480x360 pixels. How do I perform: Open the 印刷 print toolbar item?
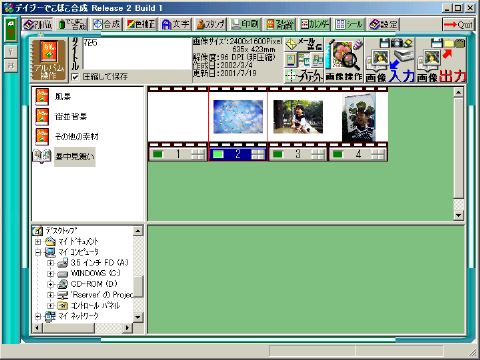[x=245, y=24]
